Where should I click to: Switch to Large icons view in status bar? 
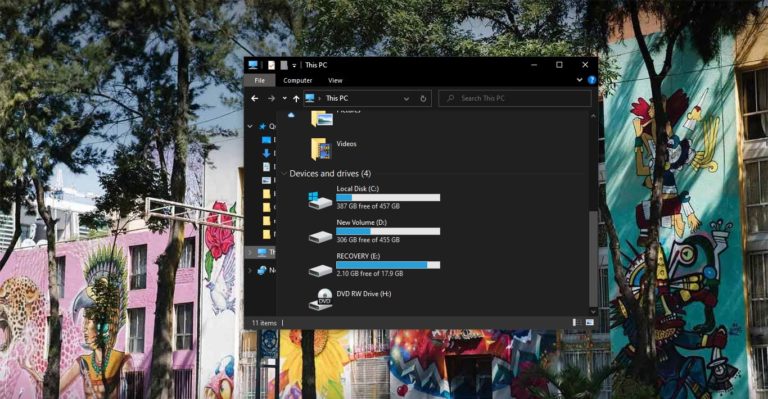(x=589, y=323)
